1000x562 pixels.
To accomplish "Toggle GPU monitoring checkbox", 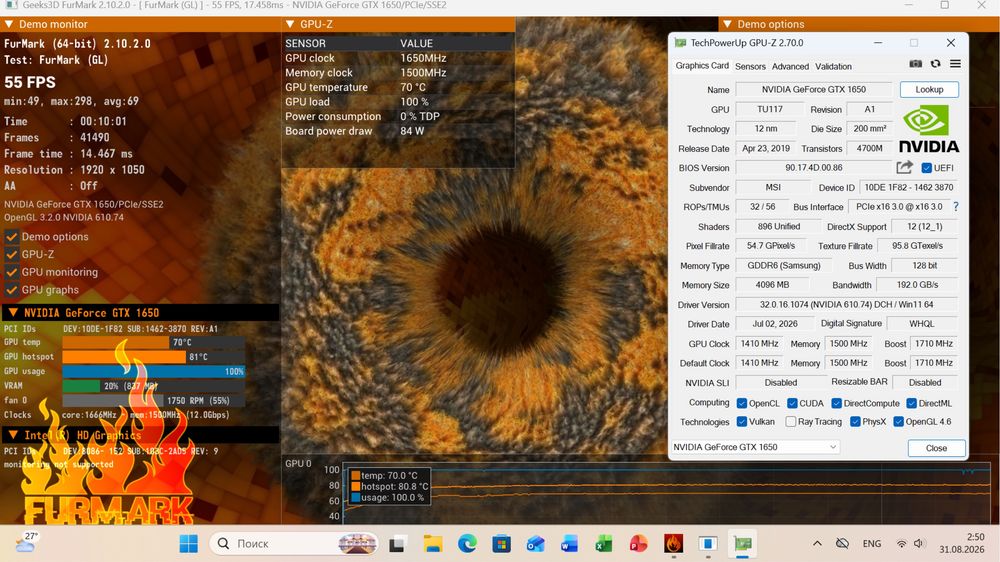I will [x=11, y=272].
